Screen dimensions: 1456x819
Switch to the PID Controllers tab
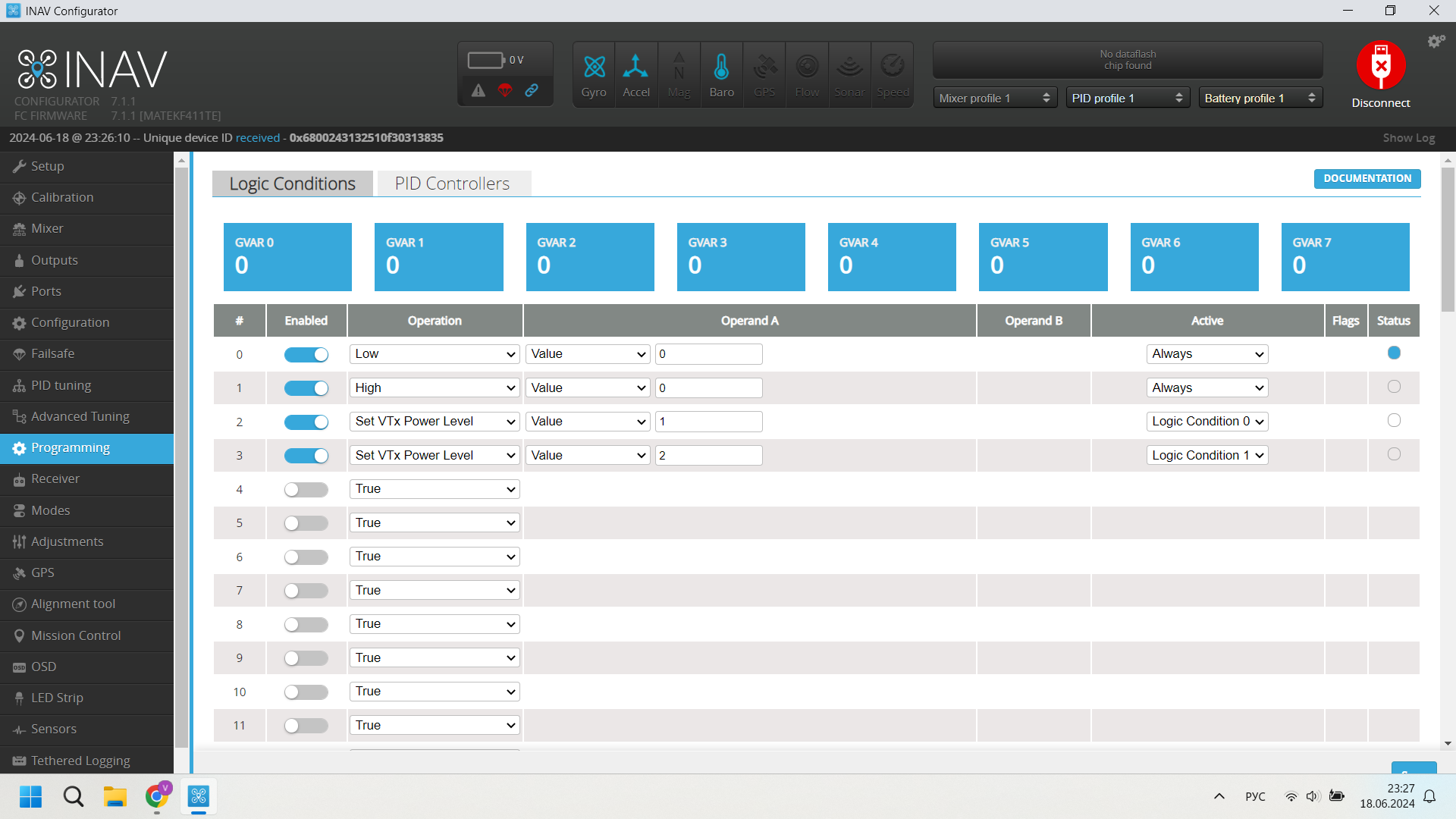(x=452, y=184)
